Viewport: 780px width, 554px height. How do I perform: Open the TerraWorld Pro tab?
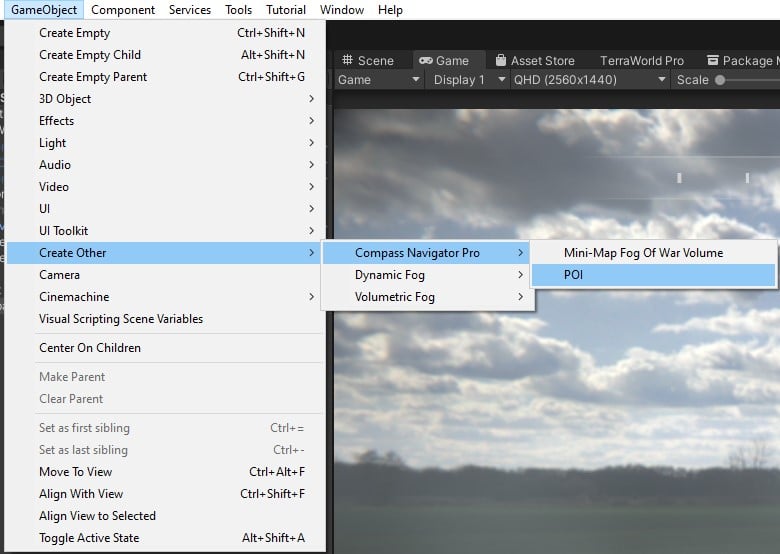click(x=642, y=61)
